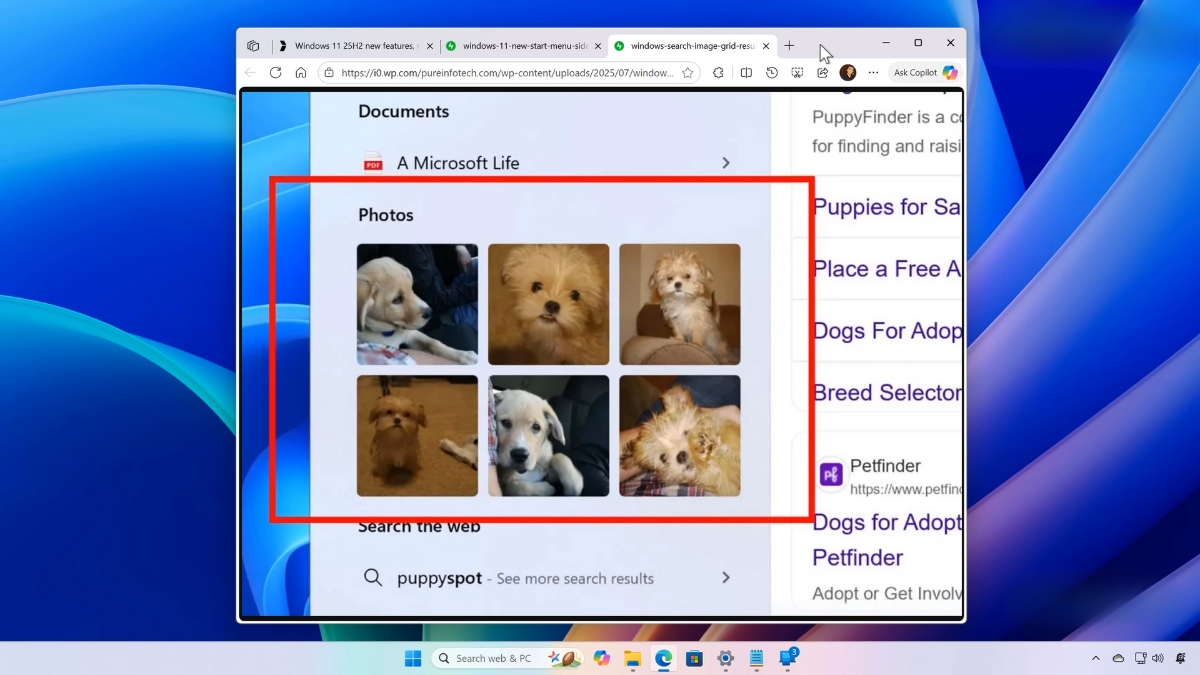The image size is (1200, 675).
Task: Open browser History
Action: (x=772, y=73)
